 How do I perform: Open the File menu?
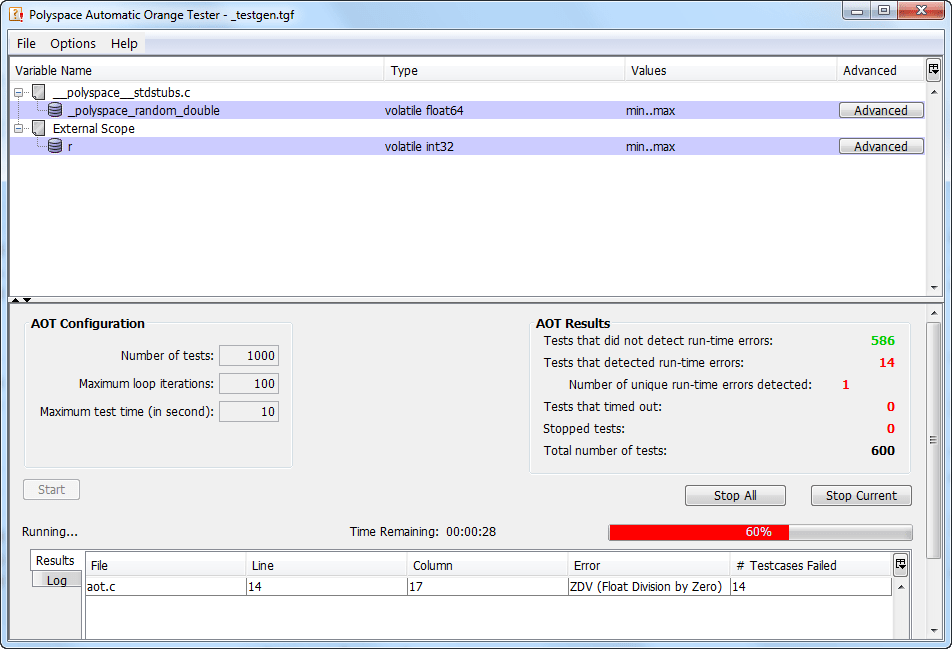[26, 44]
